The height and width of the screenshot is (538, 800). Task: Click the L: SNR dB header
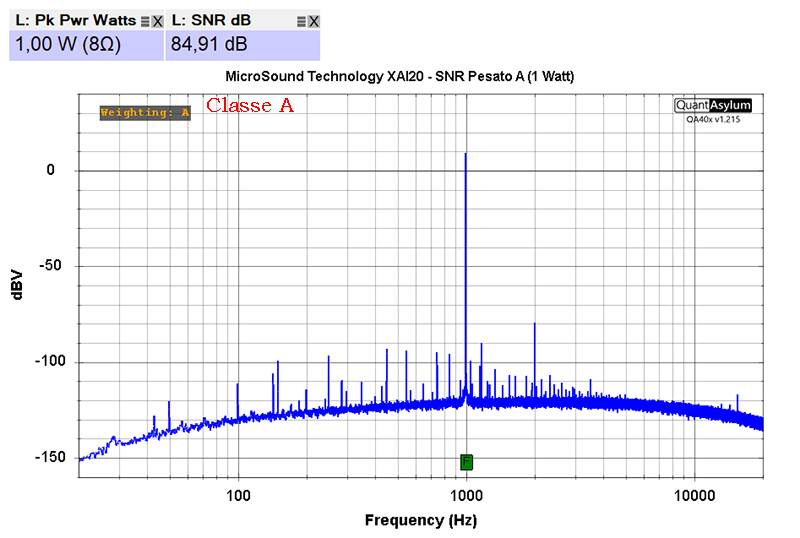point(211,20)
